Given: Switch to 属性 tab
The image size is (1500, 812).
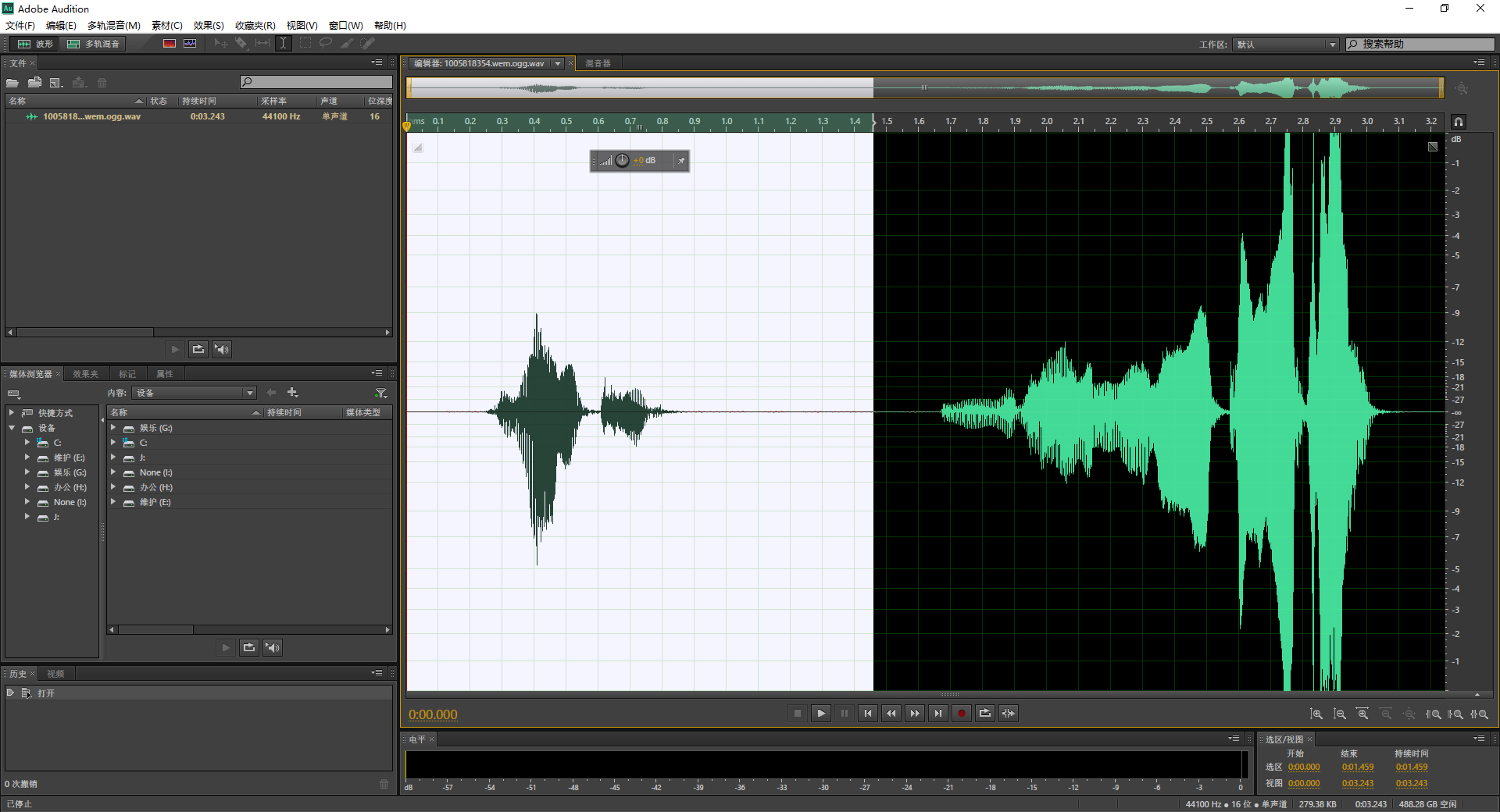Looking at the screenshot, I should pyautogui.click(x=165, y=374).
